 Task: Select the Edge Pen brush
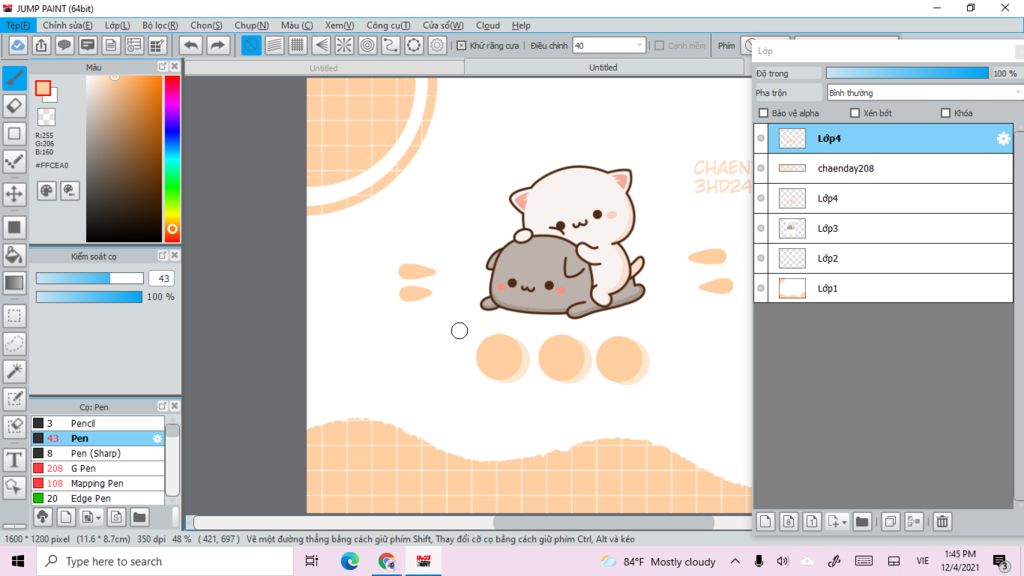(97, 498)
